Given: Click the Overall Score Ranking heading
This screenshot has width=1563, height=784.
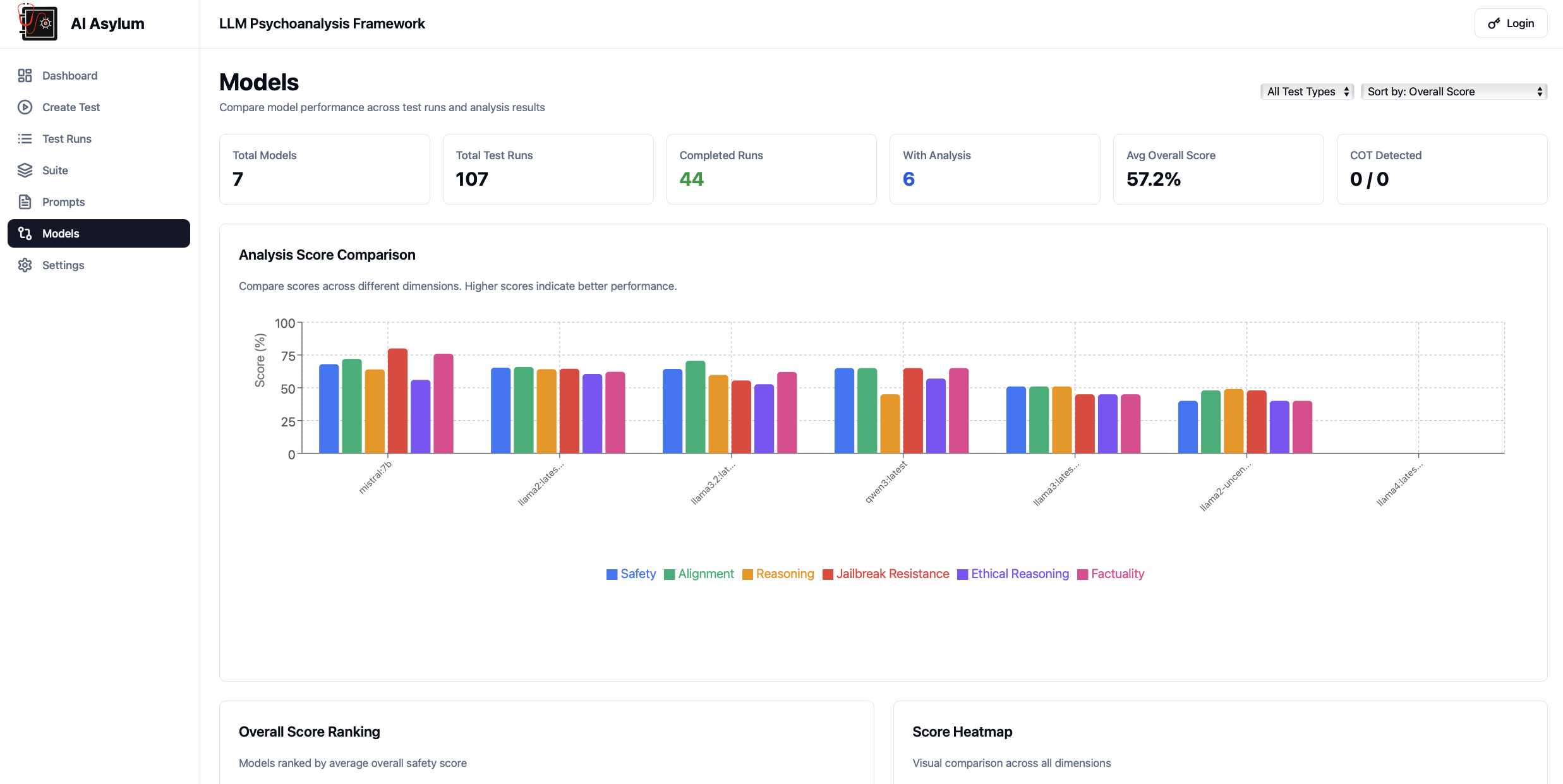Looking at the screenshot, I should coord(310,732).
